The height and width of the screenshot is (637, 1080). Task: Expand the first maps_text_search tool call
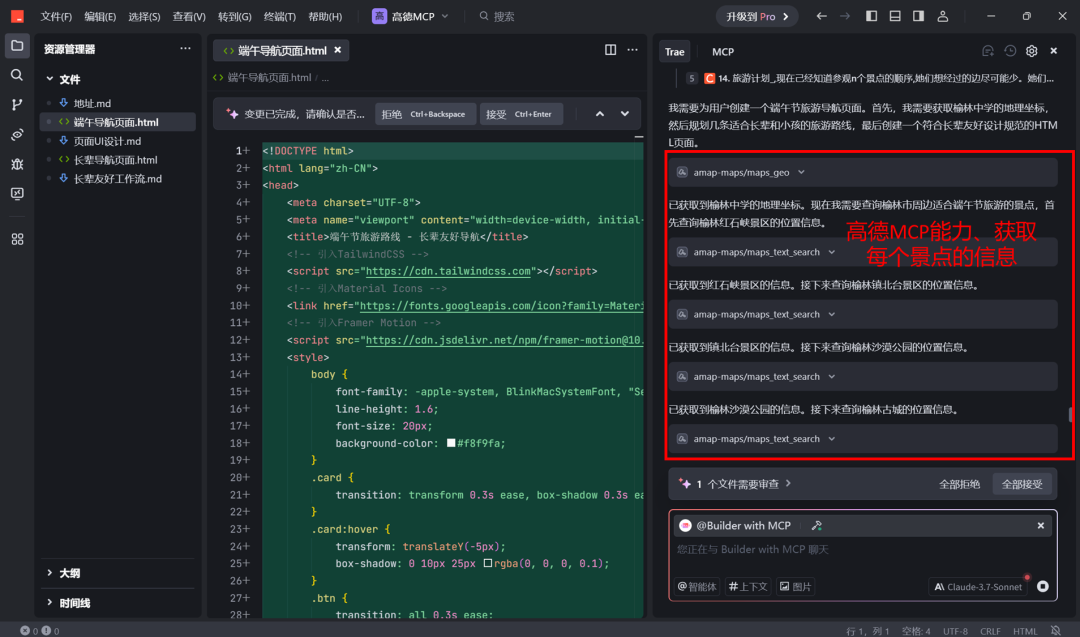click(863, 252)
